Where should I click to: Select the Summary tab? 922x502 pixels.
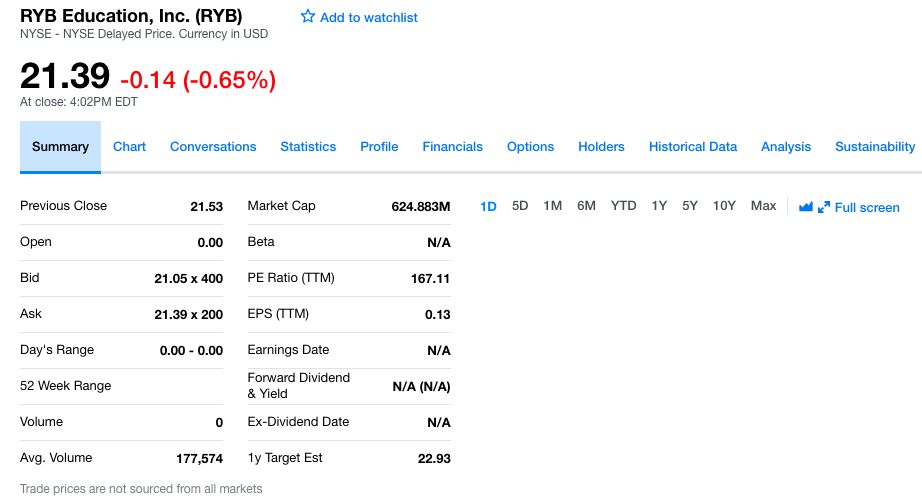pyautogui.click(x=61, y=147)
